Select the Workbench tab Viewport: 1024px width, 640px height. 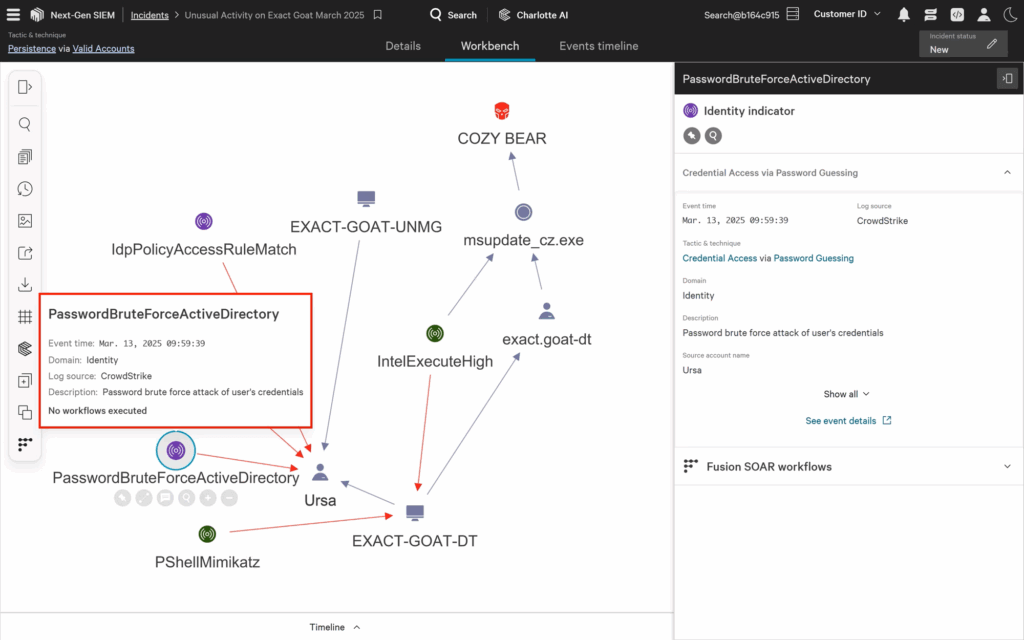coord(490,46)
